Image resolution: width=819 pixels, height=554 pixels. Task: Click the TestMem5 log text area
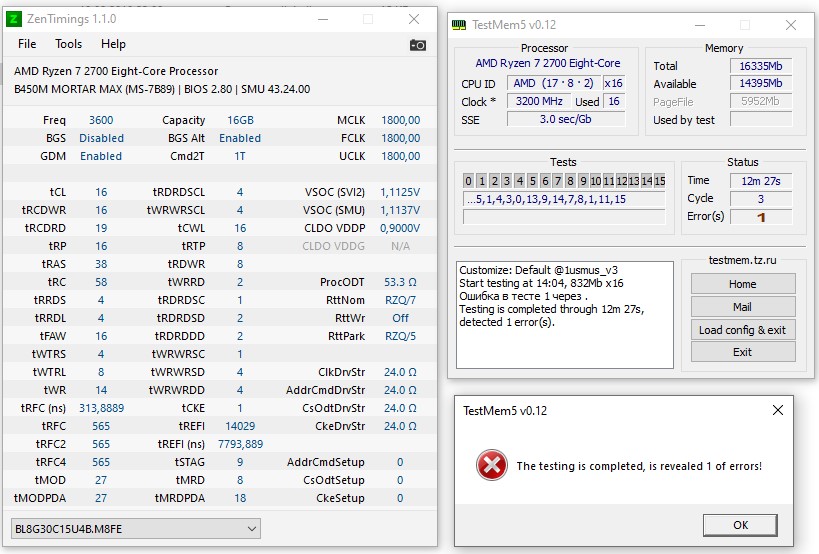click(565, 315)
